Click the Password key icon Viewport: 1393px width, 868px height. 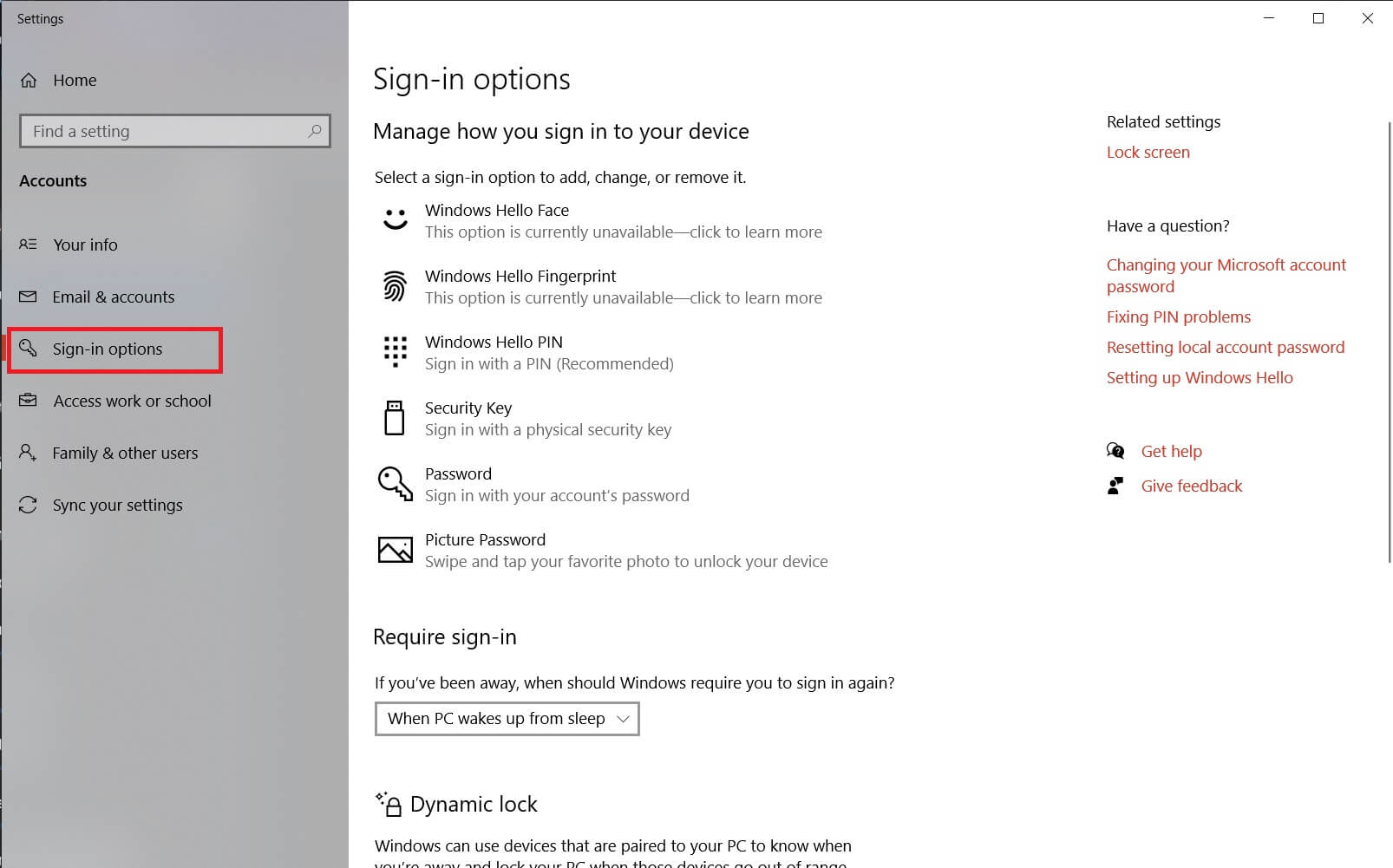pos(396,484)
